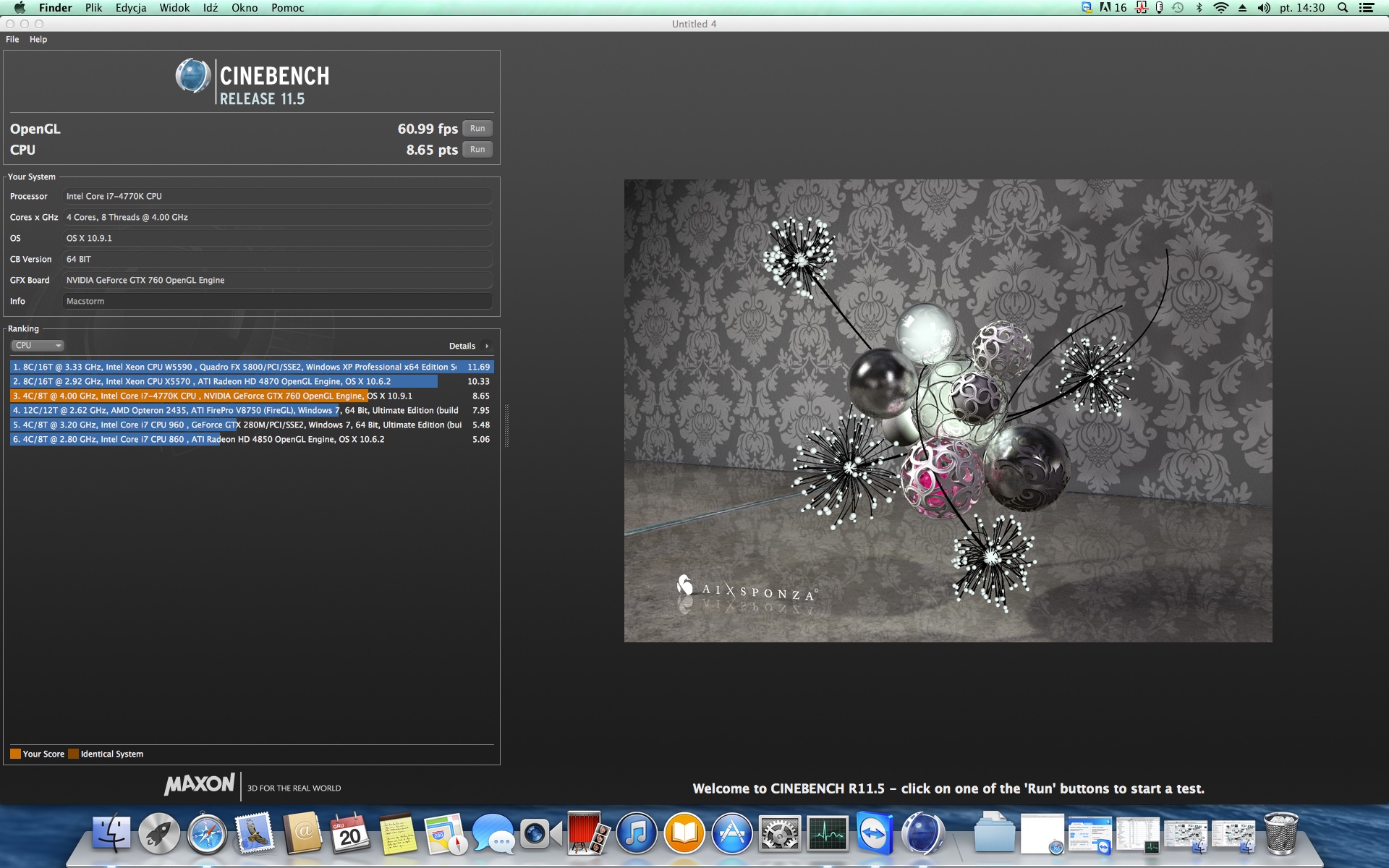This screenshot has width=1389, height=868.
Task: Click the Processor value Intel Core i7-4770K
Action: click(x=277, y=197)
